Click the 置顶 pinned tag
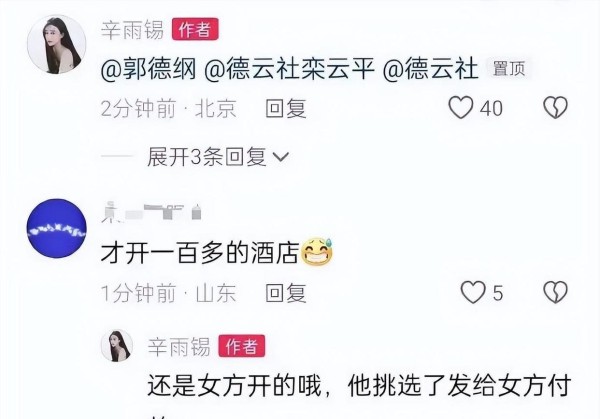Screen dimensions: 600x419 pos(509,69)
